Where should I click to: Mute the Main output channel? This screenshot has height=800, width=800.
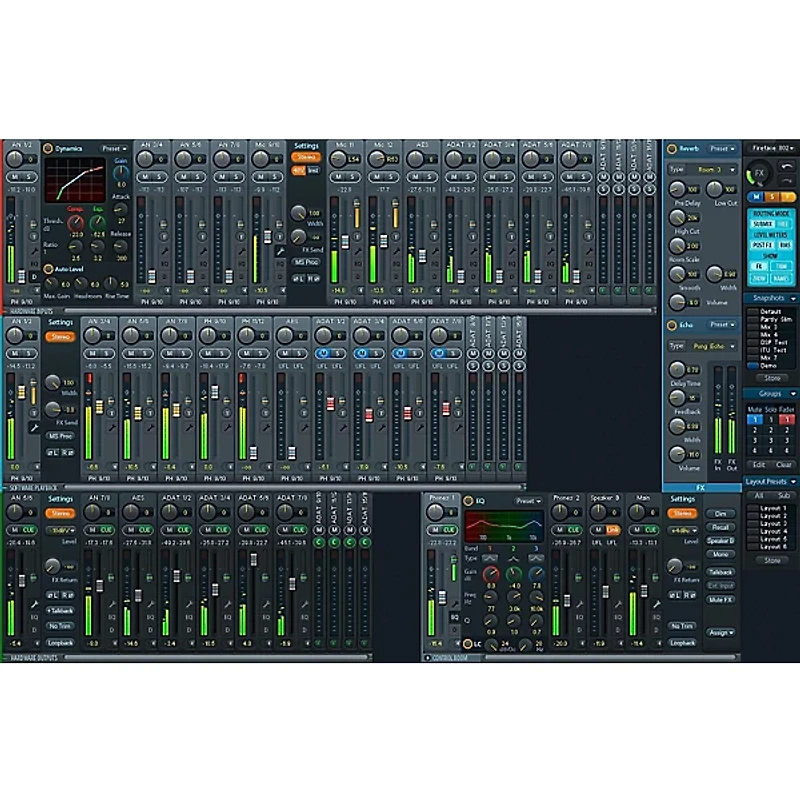pos(636,529)
